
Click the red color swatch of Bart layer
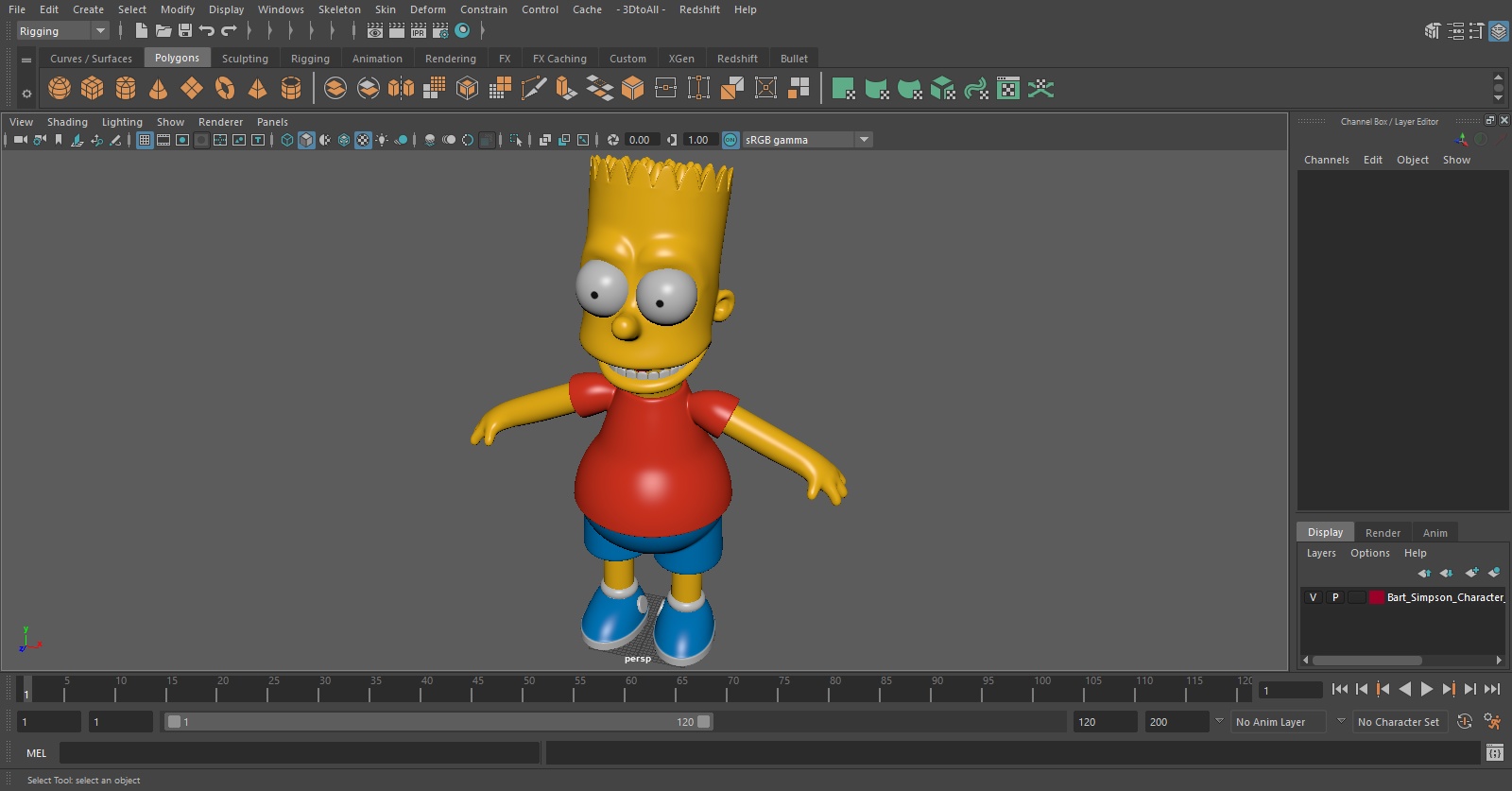tap(1377, 597)
